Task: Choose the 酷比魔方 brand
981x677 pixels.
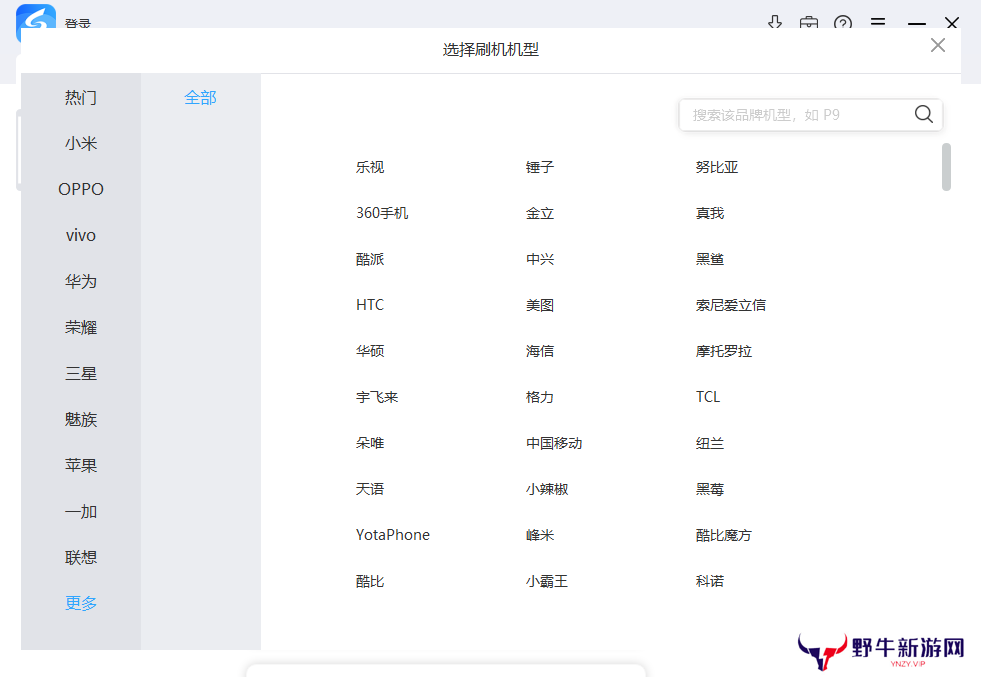Action: click(723, 535)
